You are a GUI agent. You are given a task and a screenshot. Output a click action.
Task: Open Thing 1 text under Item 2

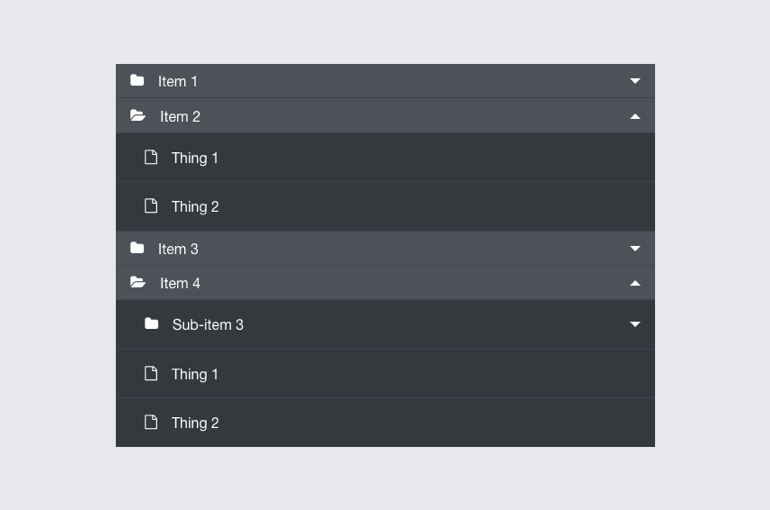tap(195, 158)
